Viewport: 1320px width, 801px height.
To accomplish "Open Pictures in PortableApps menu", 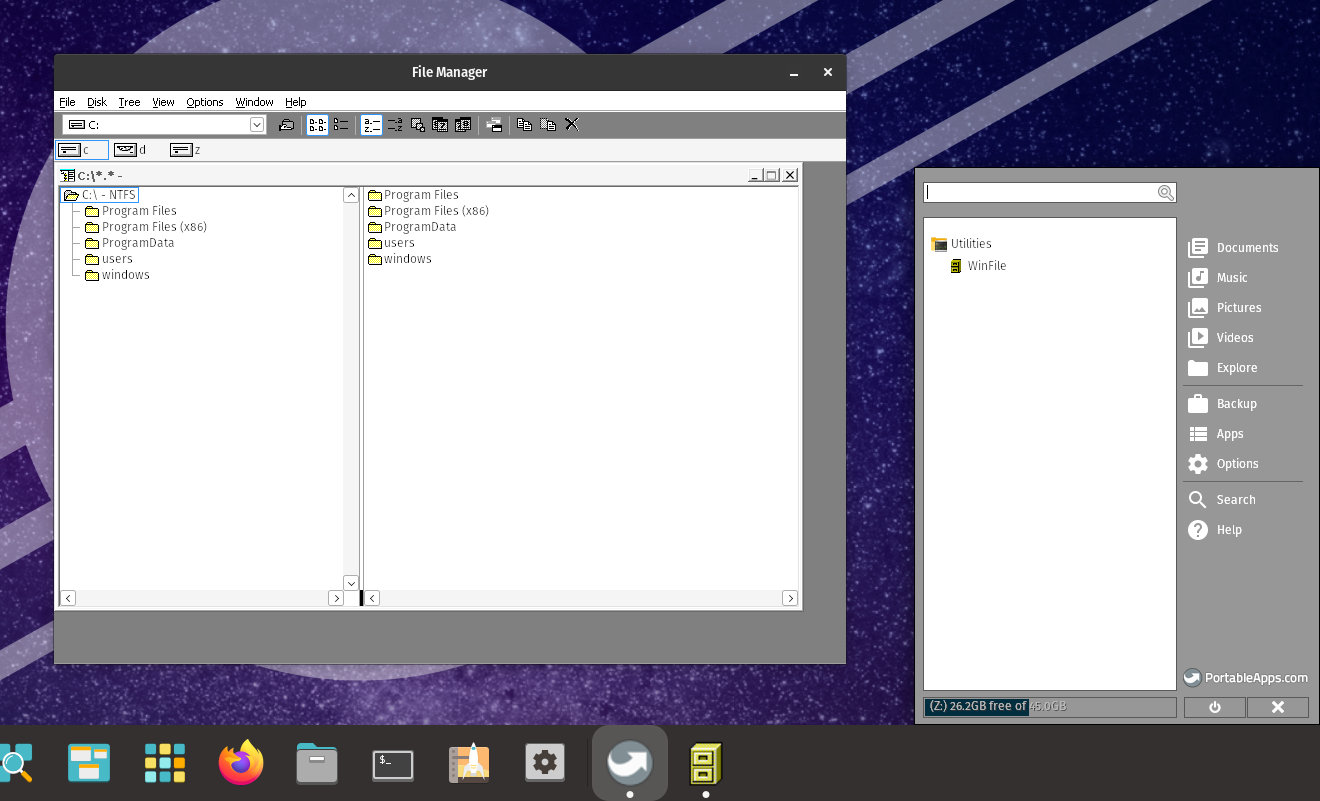I will click(1225, 308).
